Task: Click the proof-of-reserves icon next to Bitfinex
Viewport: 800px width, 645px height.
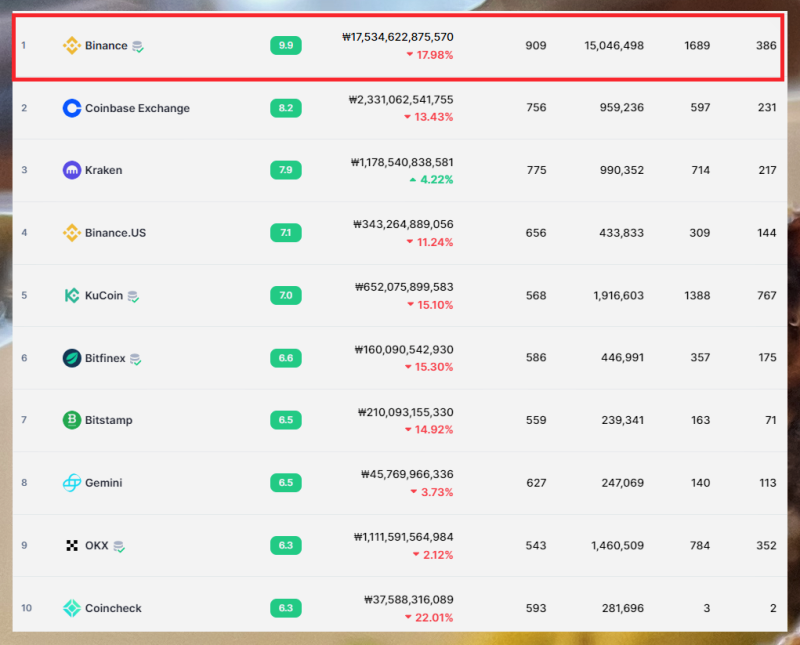Action: [135, 359]
